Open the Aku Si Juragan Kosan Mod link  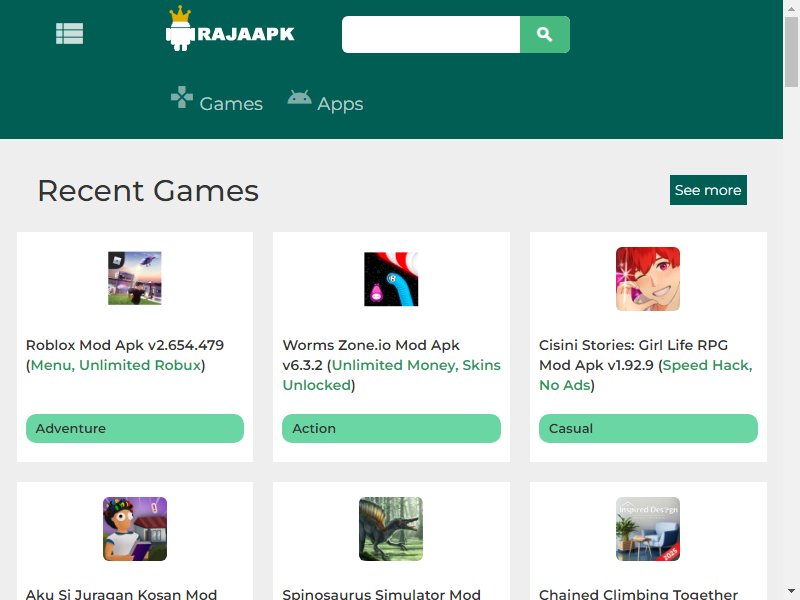(121, 594)
